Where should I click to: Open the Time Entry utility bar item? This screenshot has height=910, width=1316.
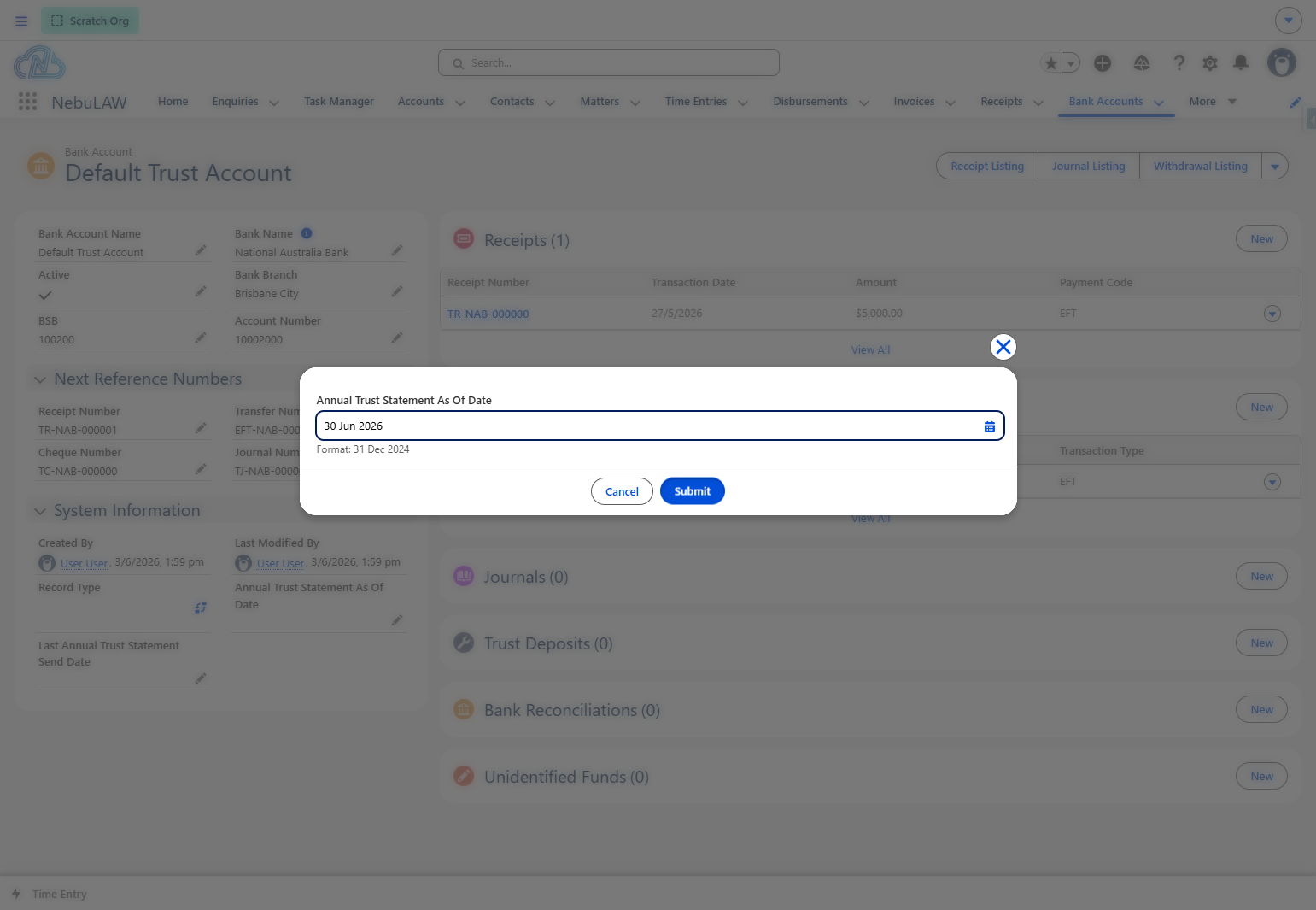[50, 894]
